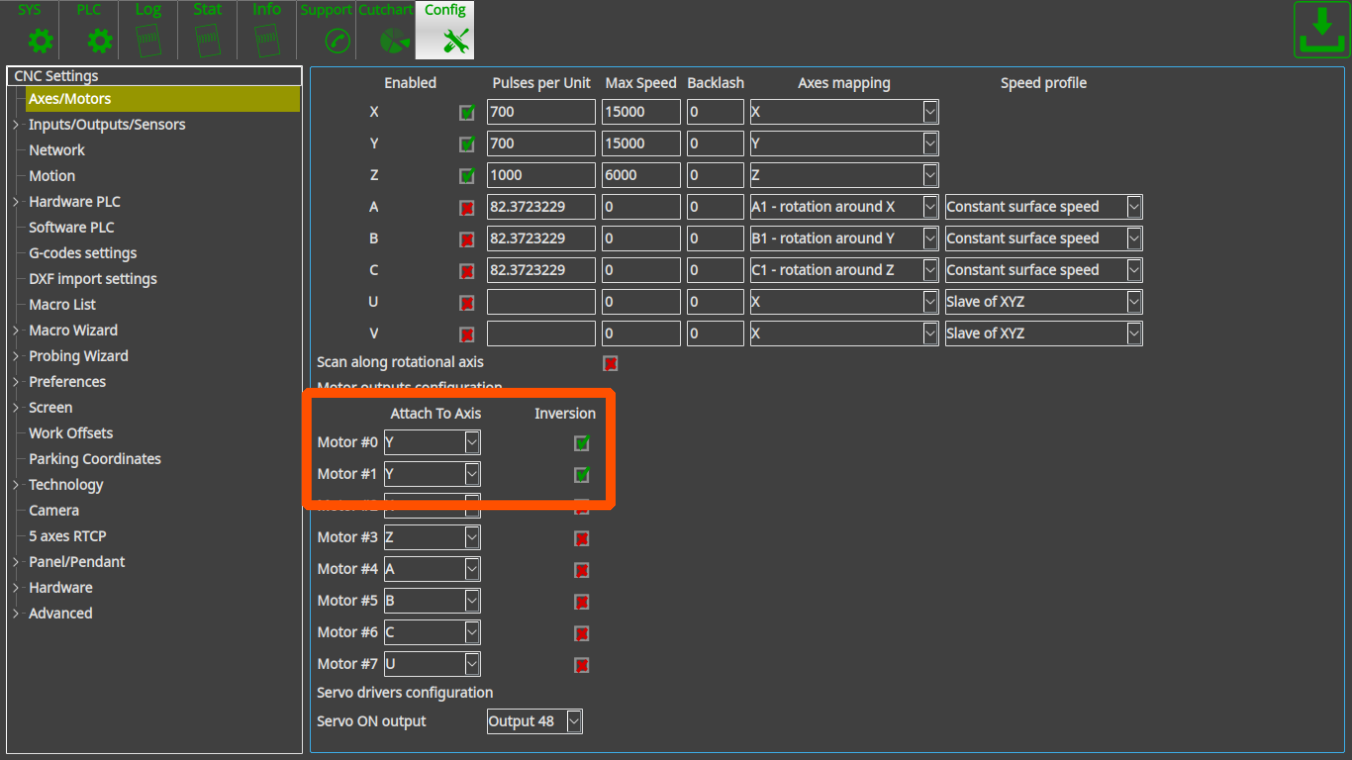Open the Log document icon
Image resolution: width=1352 pixels, height=760 pixels.
tap(148, 40)
